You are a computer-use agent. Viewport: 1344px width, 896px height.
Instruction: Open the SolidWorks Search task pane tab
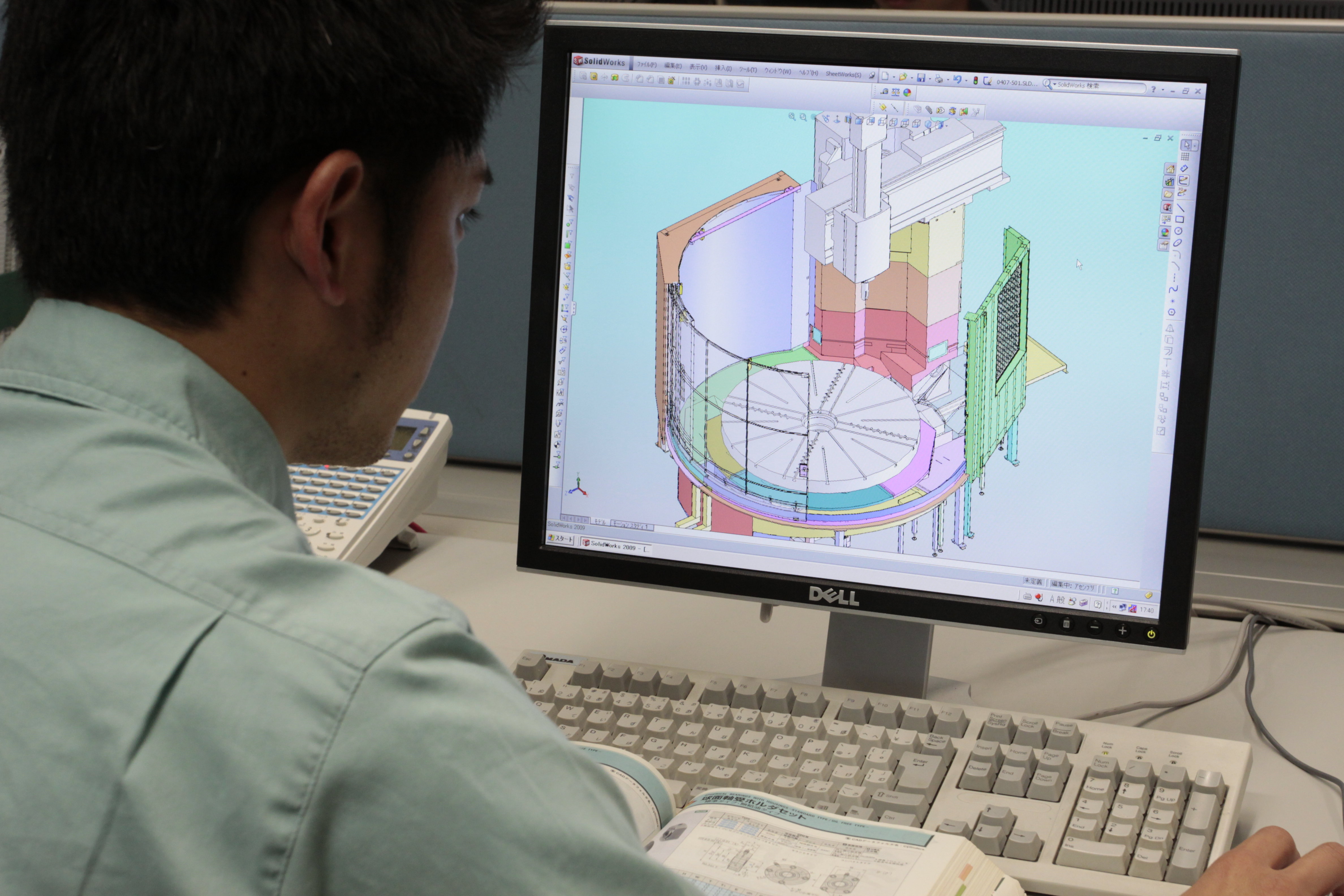coord(1167,207)
